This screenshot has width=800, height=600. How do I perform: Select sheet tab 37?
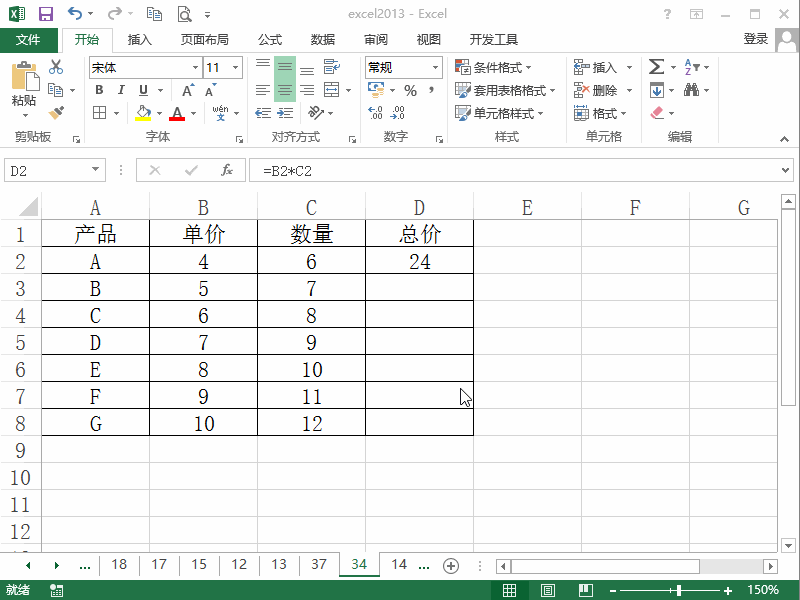click(318, 565)
